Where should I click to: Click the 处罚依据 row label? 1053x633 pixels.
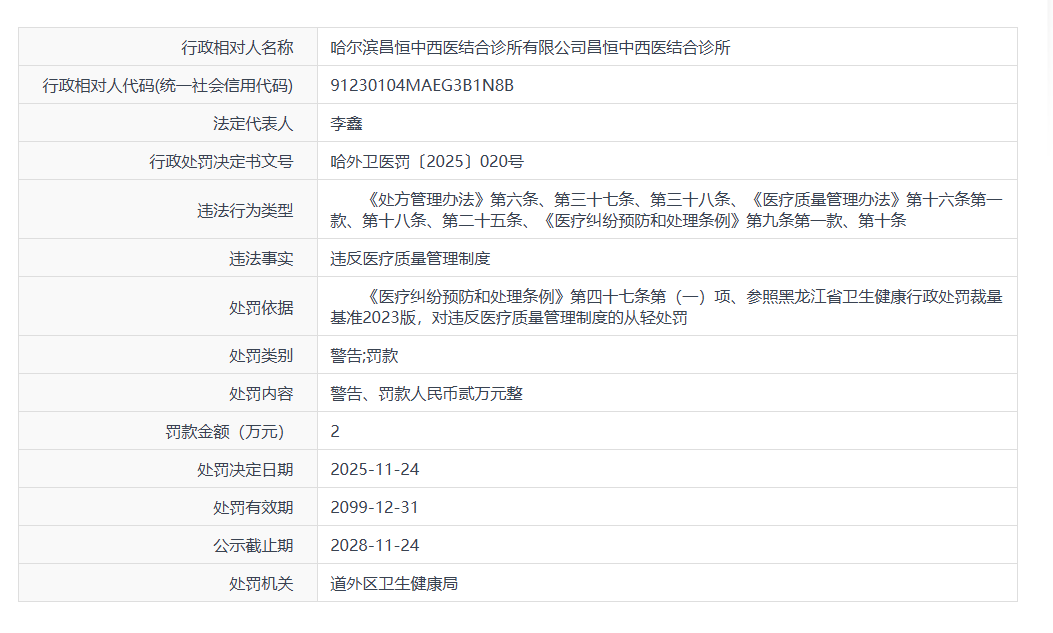pyautogui.click(x=261, y=307)
